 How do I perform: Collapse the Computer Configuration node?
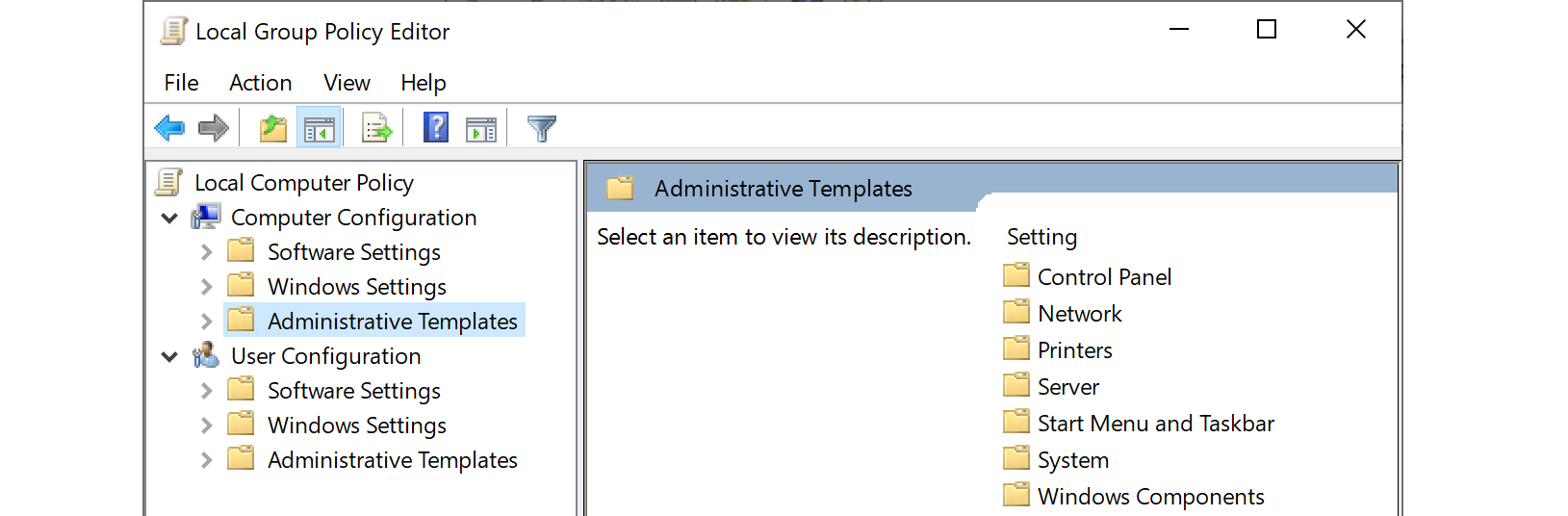pyautogui.click(x=169, y=219)
